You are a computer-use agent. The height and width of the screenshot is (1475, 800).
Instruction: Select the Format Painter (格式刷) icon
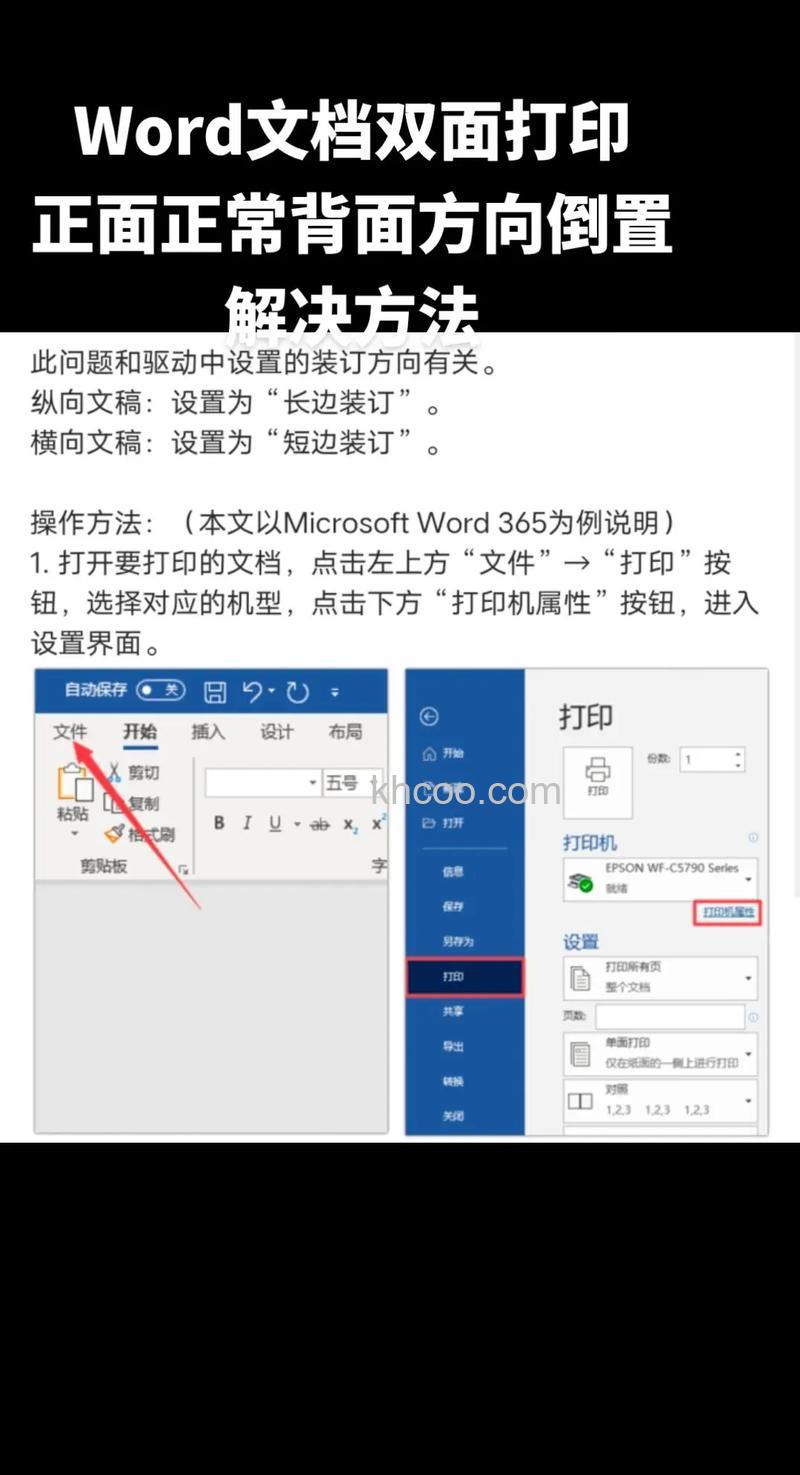pyautogui.click(x=112, y=830)
